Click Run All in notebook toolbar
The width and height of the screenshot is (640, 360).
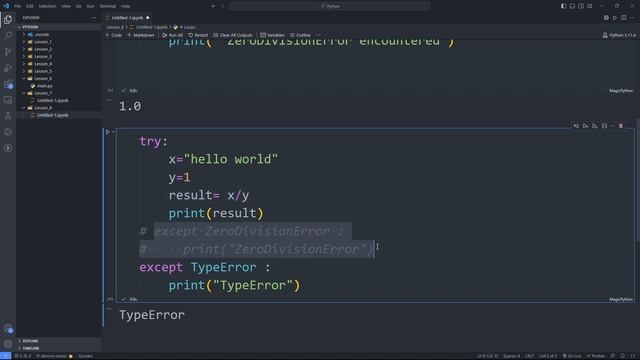pyautogui.click(x=172, y=35)
